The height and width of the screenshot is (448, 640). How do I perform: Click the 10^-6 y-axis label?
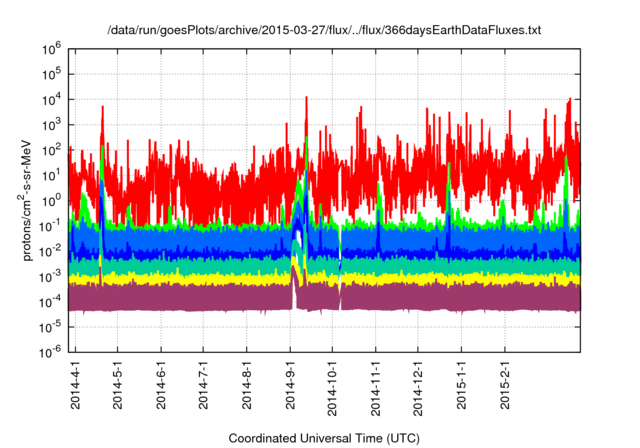pyautogui.click(x=51, y=352)
